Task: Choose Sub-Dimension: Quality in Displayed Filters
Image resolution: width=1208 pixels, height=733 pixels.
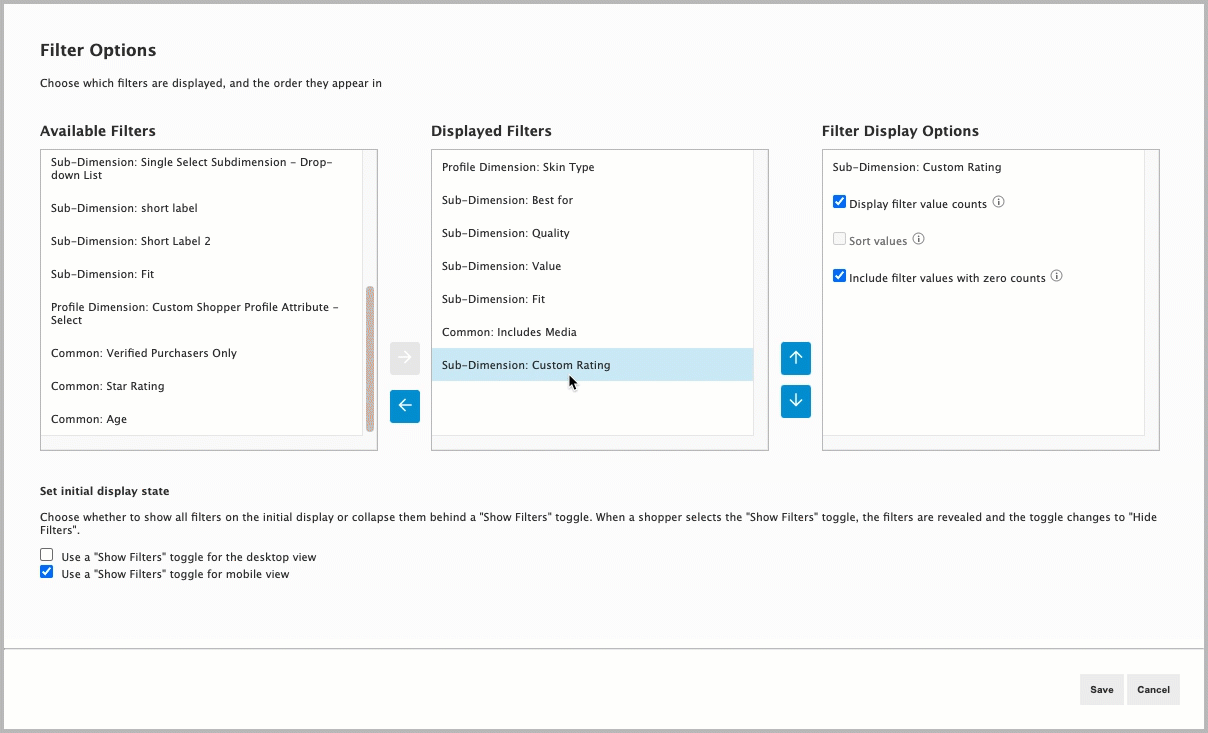Action: pos(505,233)
